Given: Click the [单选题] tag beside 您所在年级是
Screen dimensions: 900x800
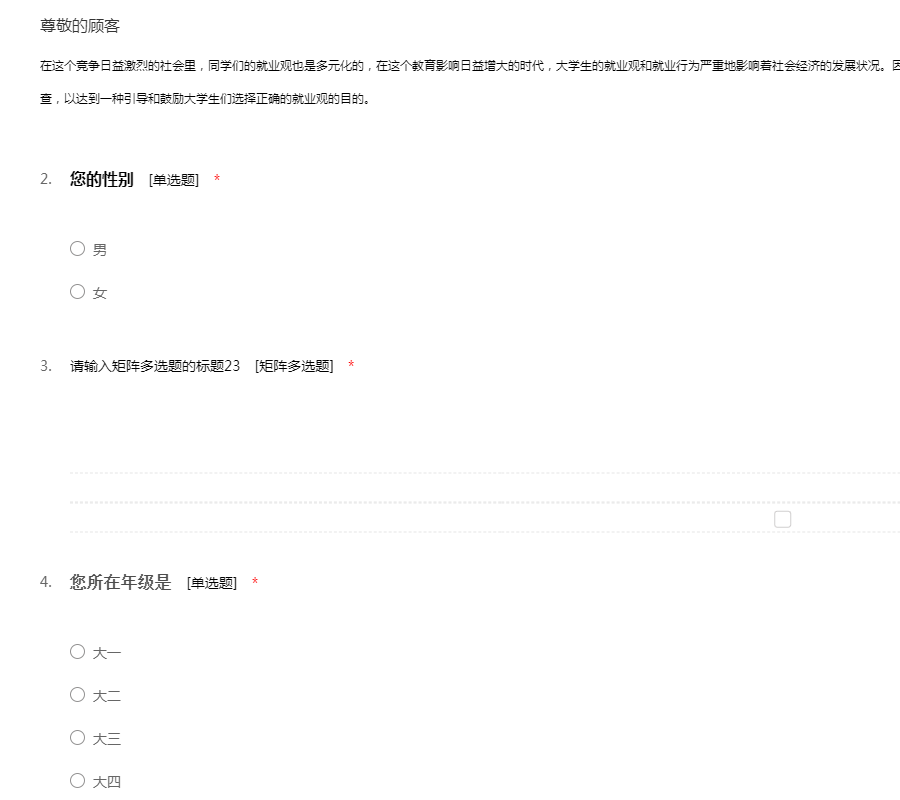Looking at the screenshot, I should click(x=212, y=583).
